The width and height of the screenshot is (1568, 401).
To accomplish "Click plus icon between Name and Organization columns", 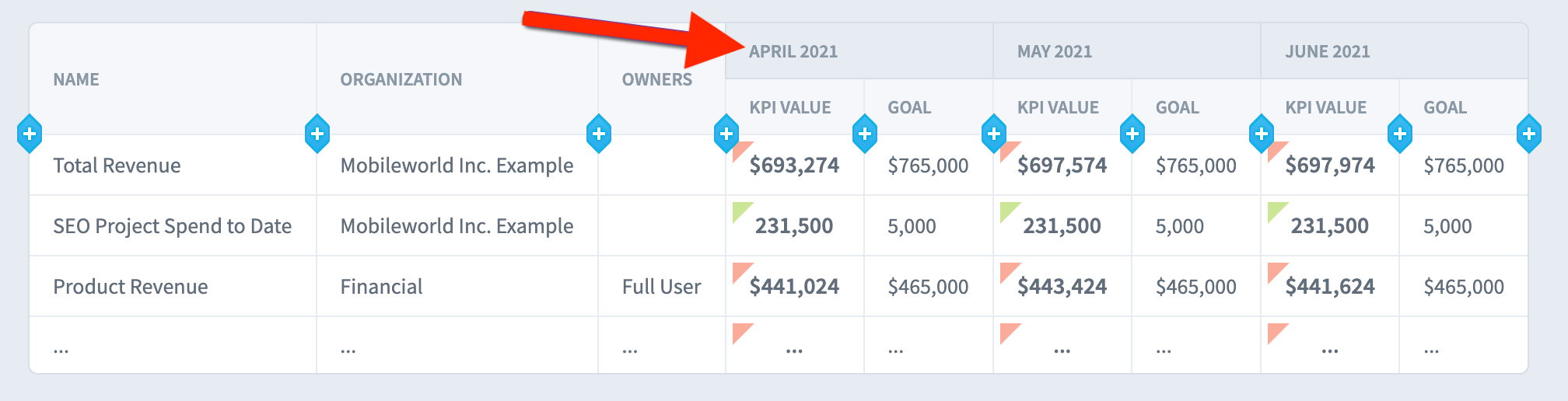I will coord(317,134).
